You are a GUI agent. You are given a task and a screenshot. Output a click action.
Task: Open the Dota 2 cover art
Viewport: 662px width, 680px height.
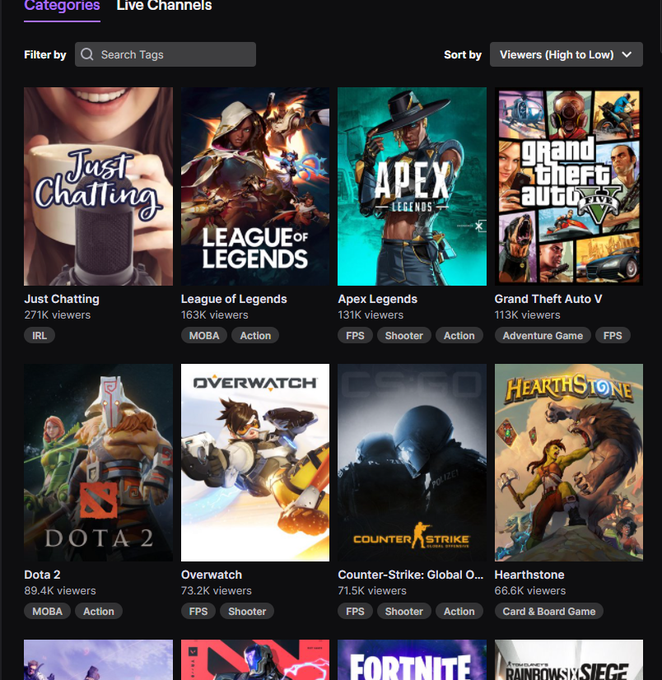(98, 462)
